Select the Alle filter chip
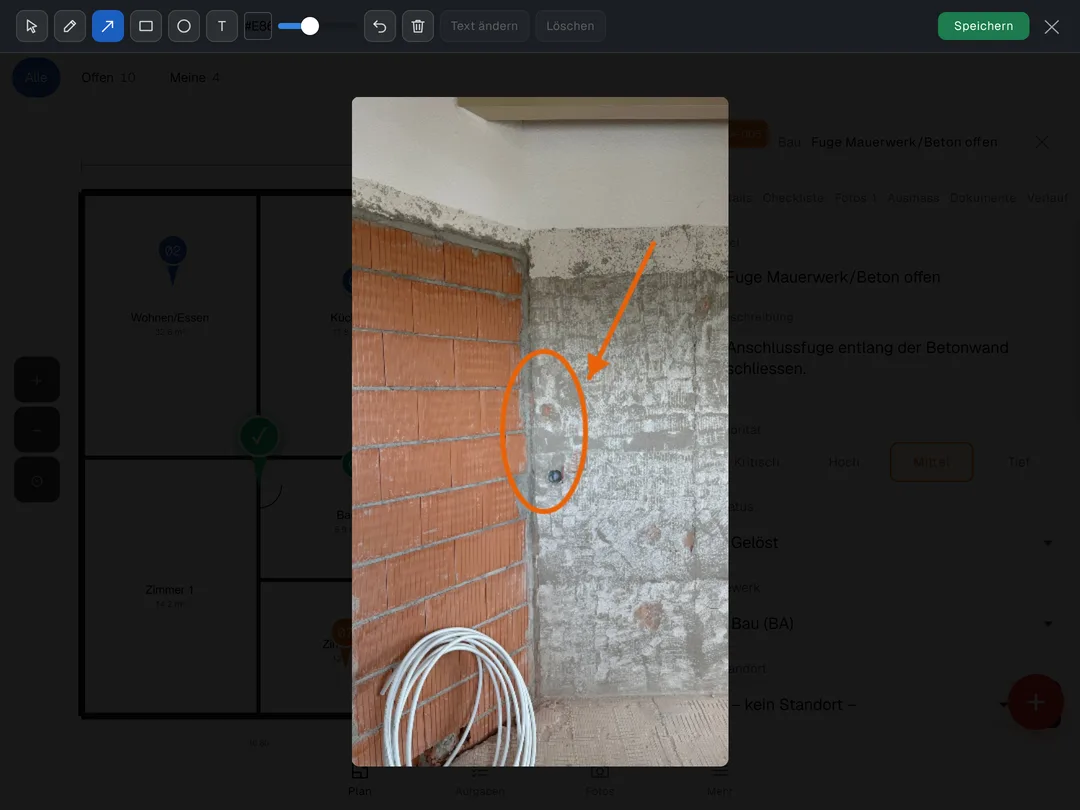 pyautogui.click(x=36, y=77)
